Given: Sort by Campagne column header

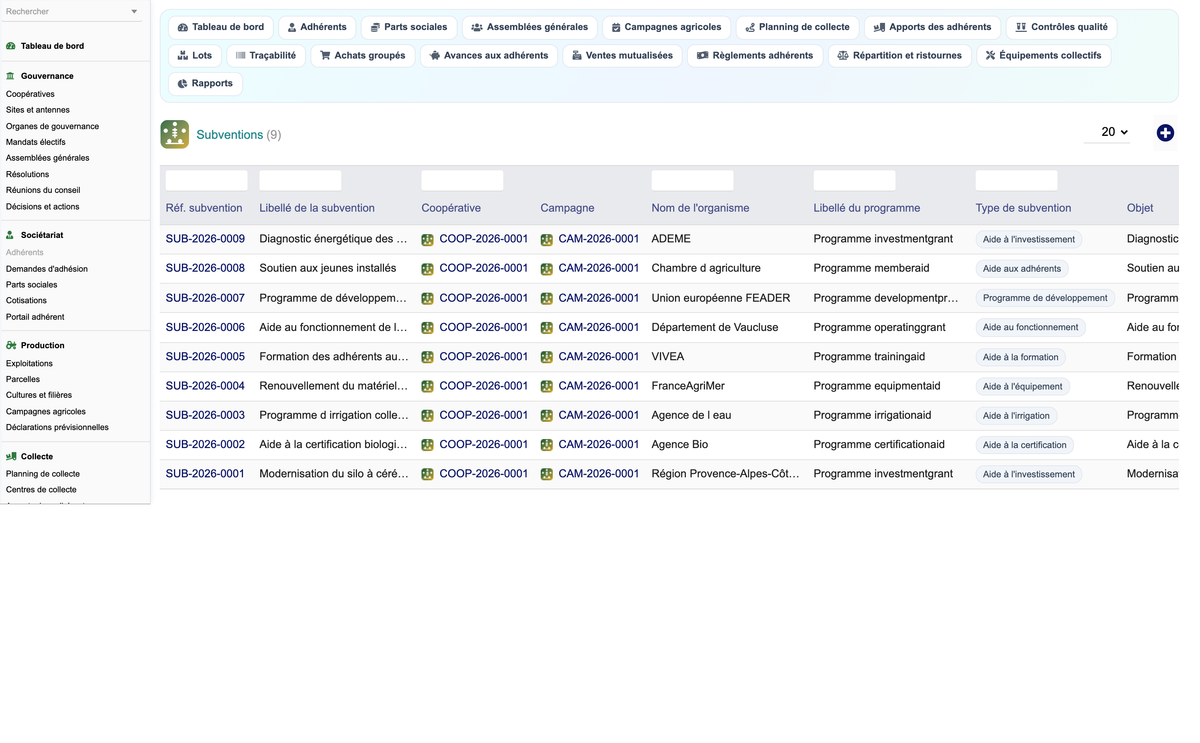Looking at the screenshot, I should [x=567, y=208].
